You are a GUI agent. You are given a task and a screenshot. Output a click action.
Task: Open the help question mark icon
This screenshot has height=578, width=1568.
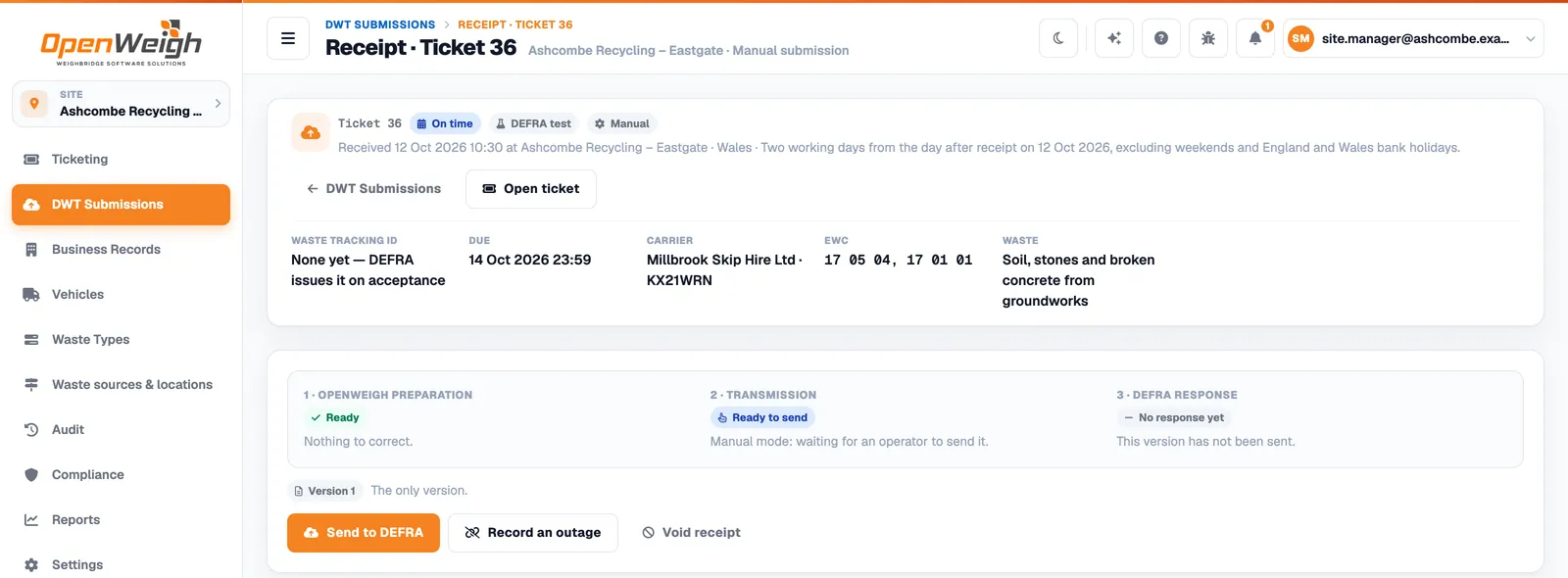click(x=1161, y=38)
